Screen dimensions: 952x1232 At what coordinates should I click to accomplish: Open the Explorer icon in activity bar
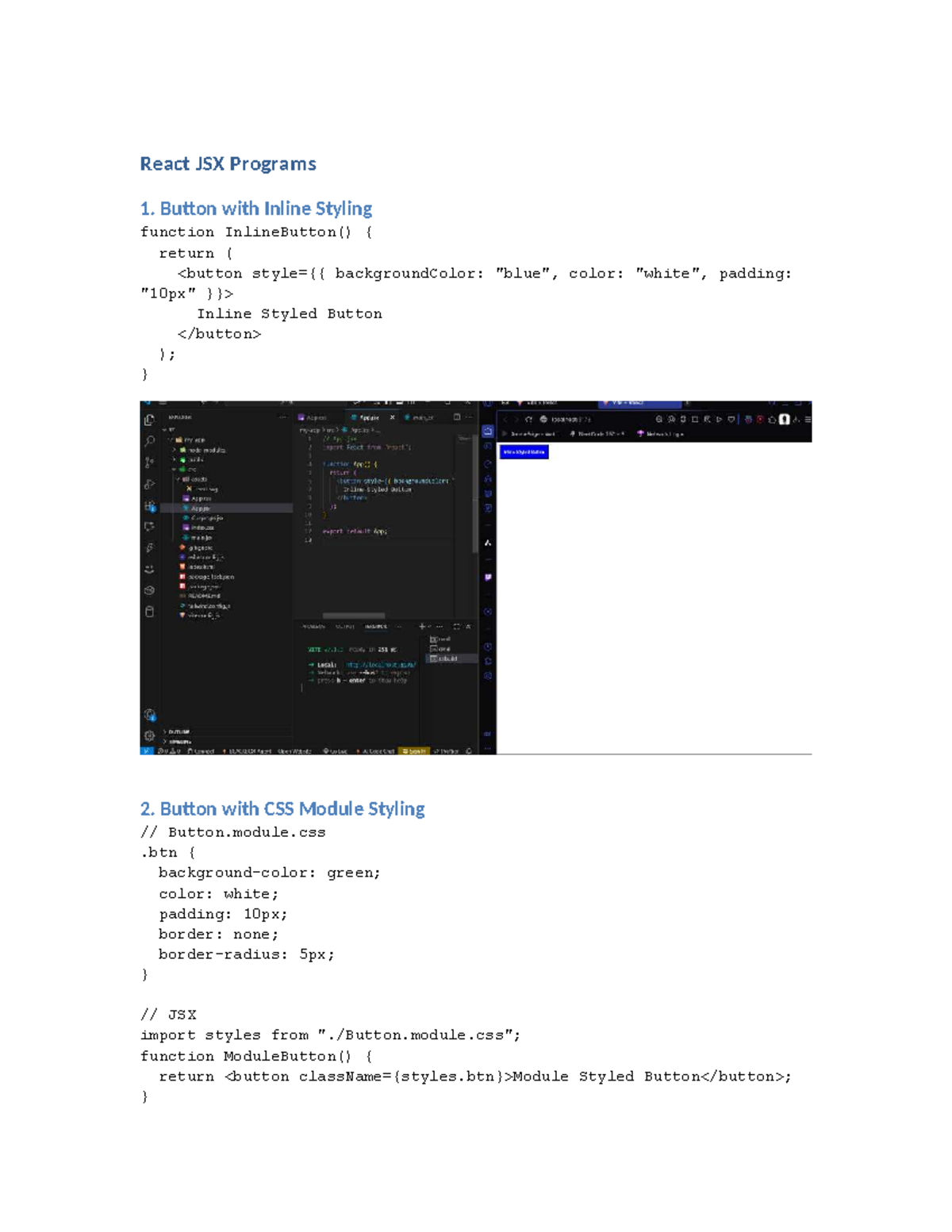pyautogui.click(x=149, y=420)
